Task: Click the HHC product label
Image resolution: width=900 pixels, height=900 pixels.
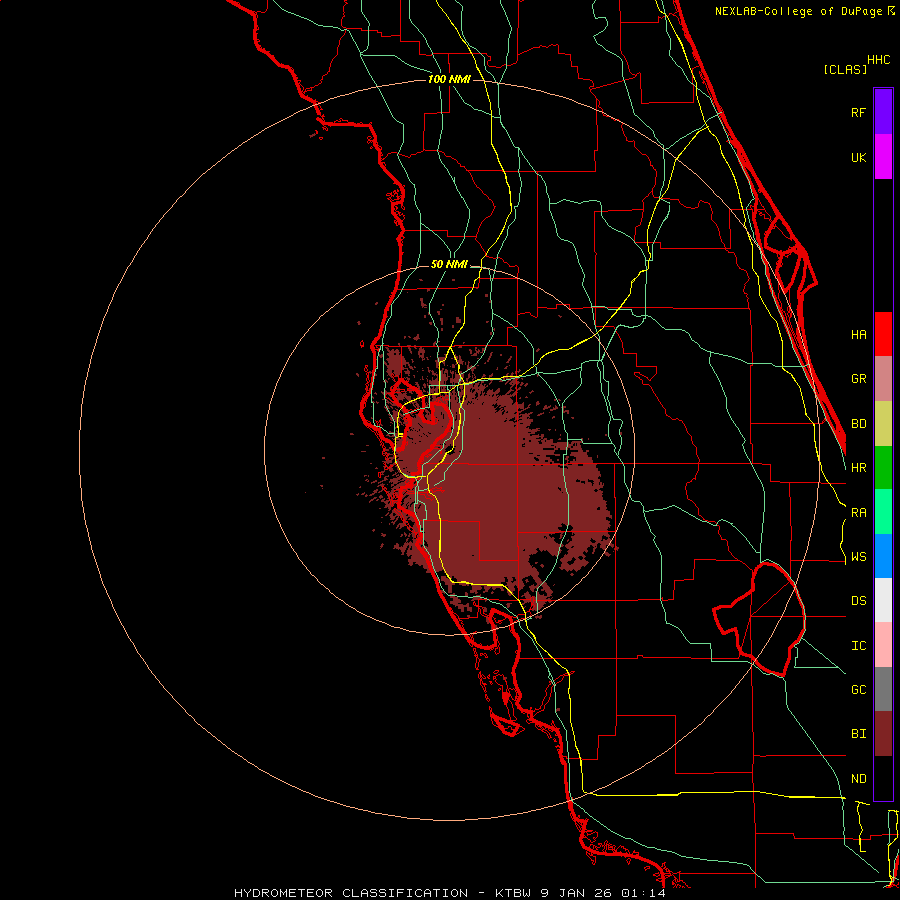Action: (879, 60)
